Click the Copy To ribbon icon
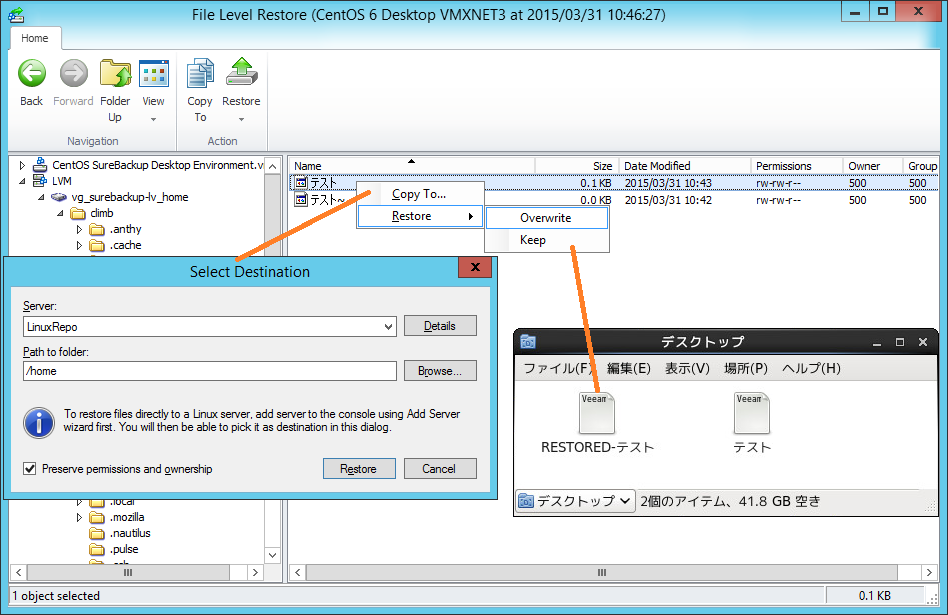Image resolution: width=948 pixels, height=615 pixels. [x=200, y=74]
